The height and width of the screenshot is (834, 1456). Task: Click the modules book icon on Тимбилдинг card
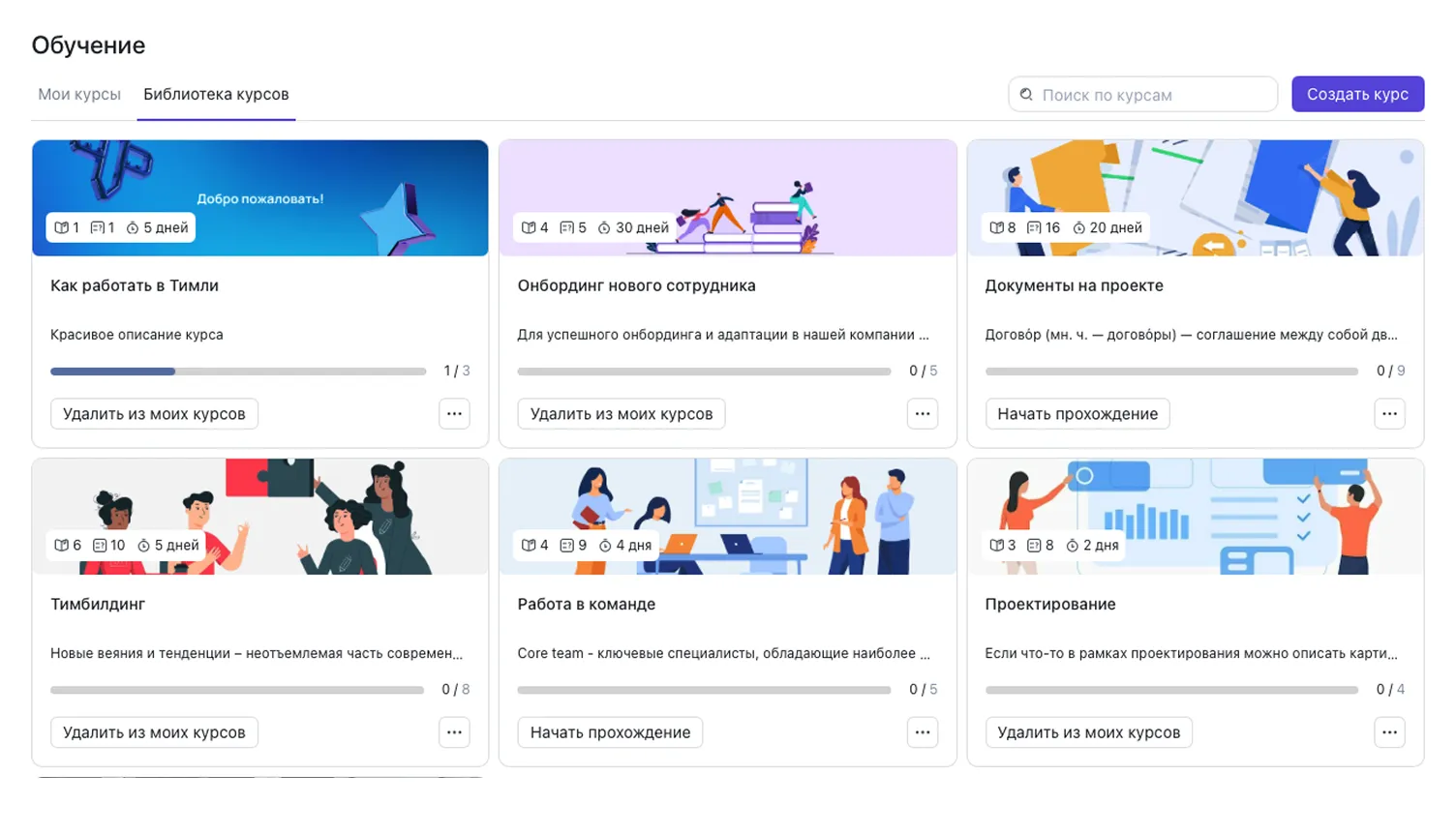tap(62, 546)
